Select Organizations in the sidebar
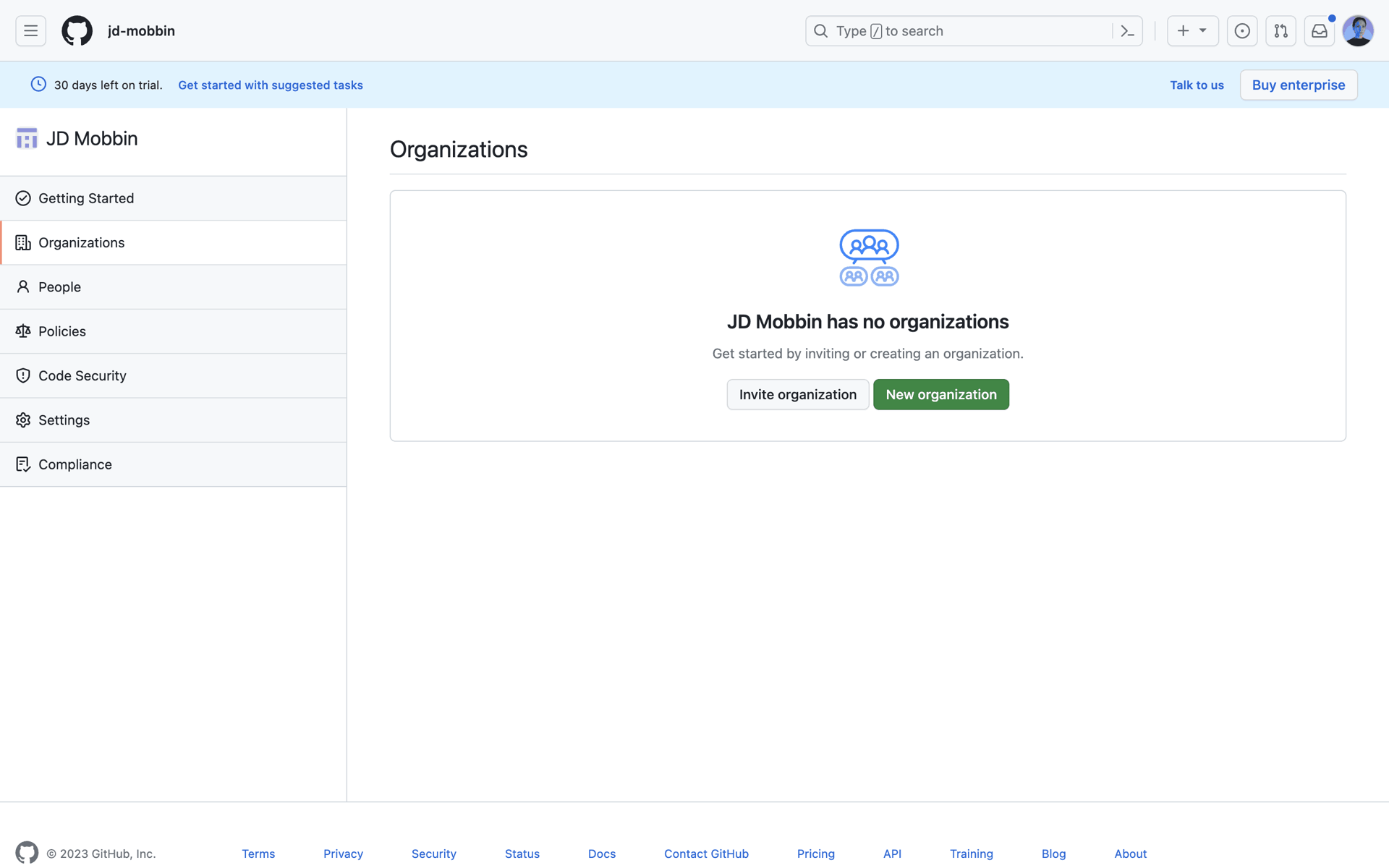The width and height of the screenshot is (1389, 868). click(173, 242)
